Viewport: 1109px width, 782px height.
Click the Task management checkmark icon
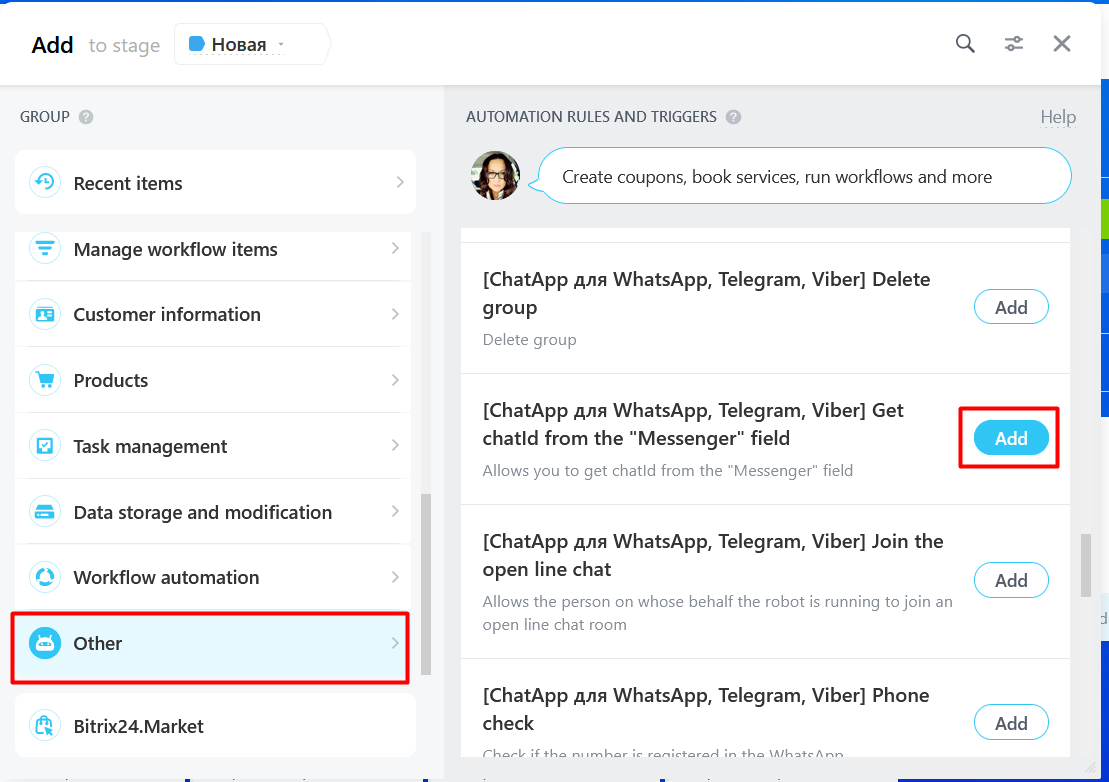pos(44,446)
